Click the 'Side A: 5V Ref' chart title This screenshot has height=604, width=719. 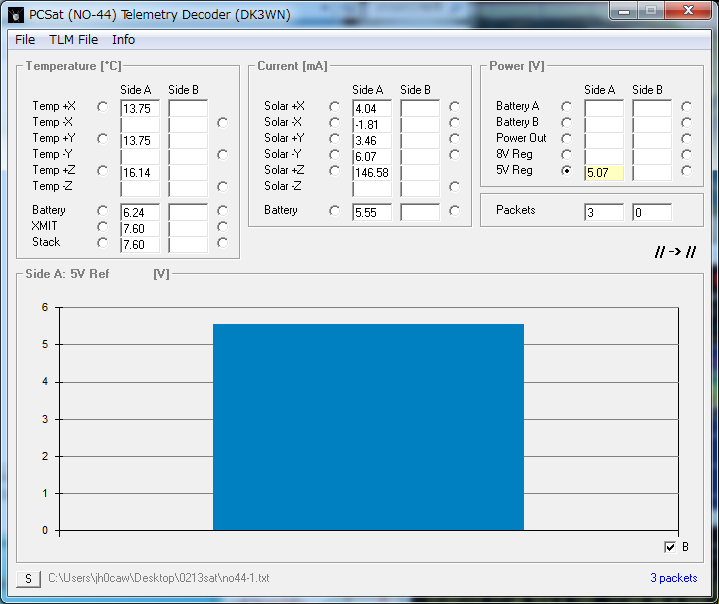67,274
